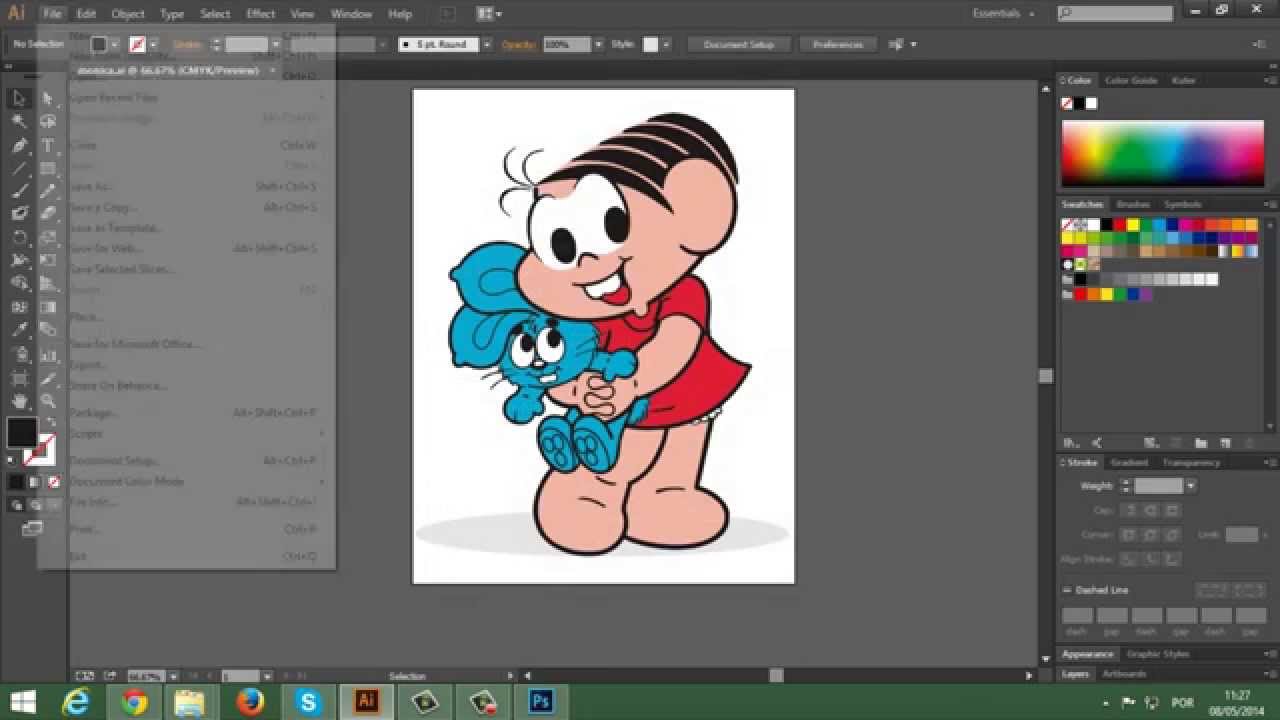Switch to the Brushes tab
Screen dimensions: 1280x720
point(1133,204)
